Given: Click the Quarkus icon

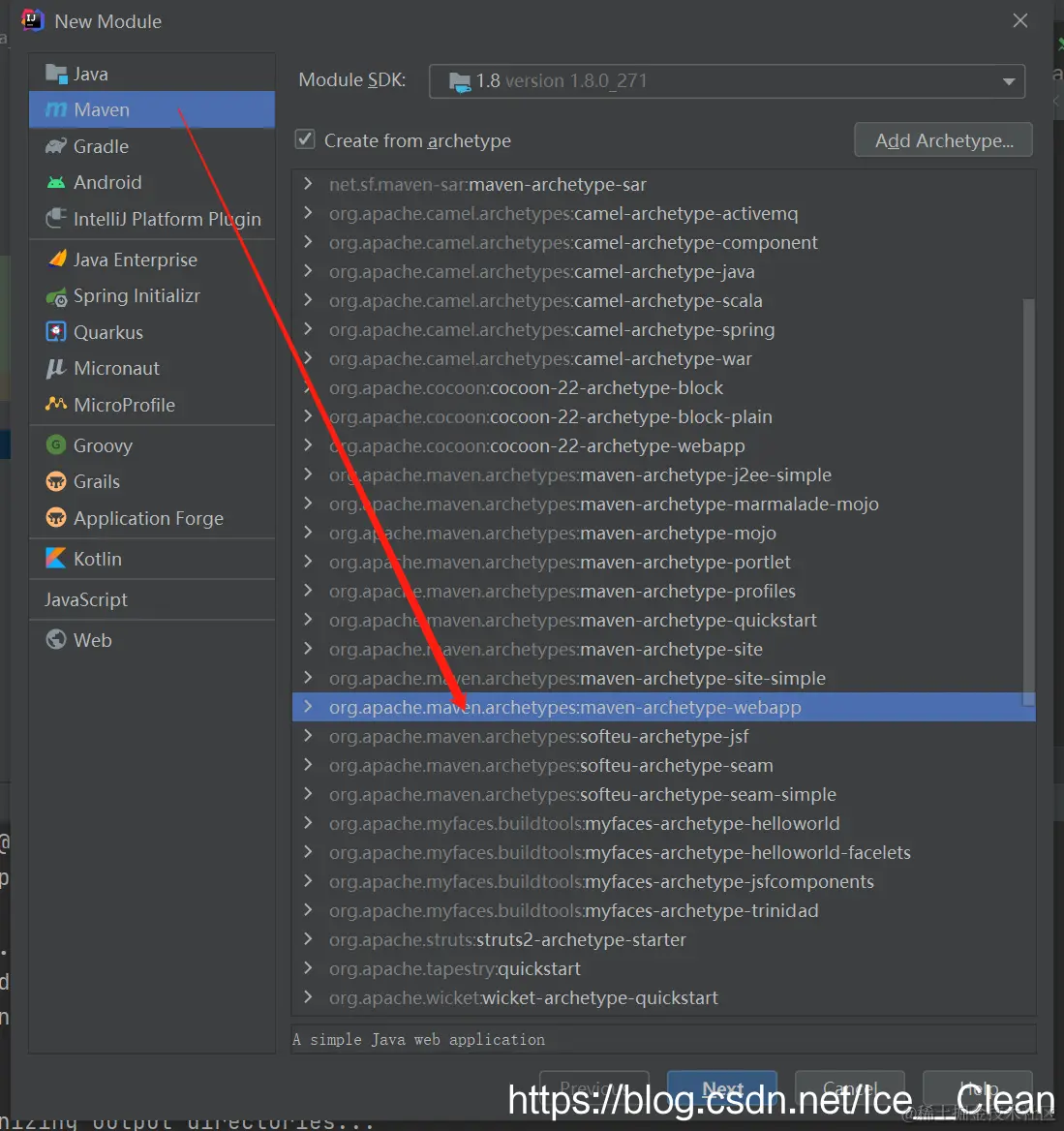Looking at the screenshot, I should tap(55, 332).
